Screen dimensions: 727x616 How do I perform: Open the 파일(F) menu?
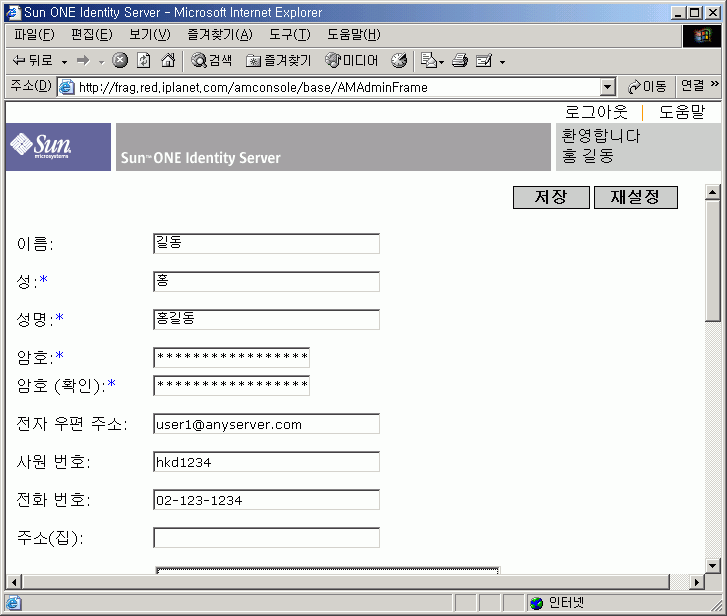(34, 35)
